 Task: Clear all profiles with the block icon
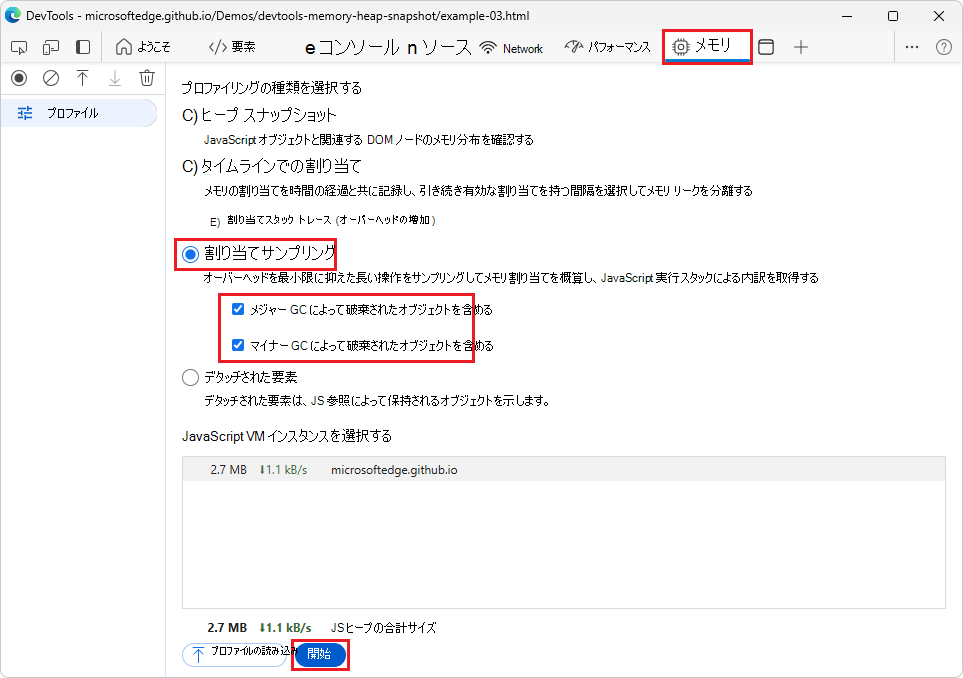(x=51, y=78)
